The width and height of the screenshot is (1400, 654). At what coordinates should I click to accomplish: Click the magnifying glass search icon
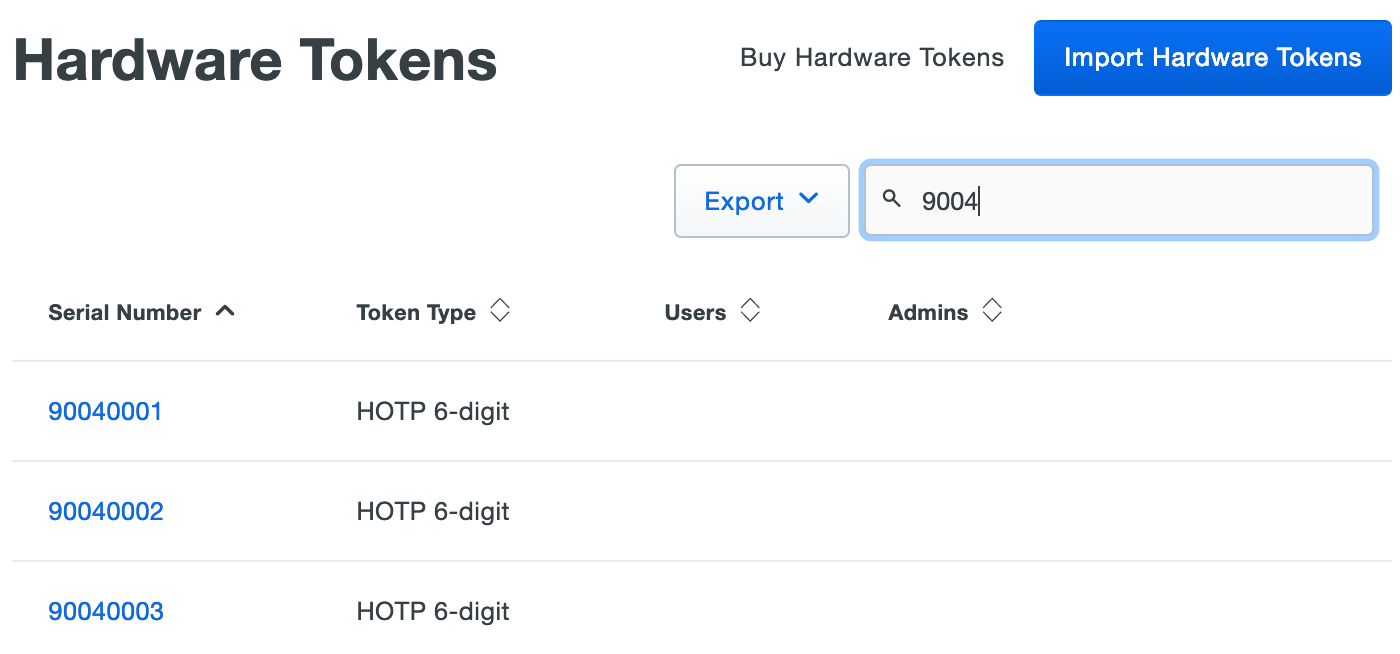pos(892,200)
